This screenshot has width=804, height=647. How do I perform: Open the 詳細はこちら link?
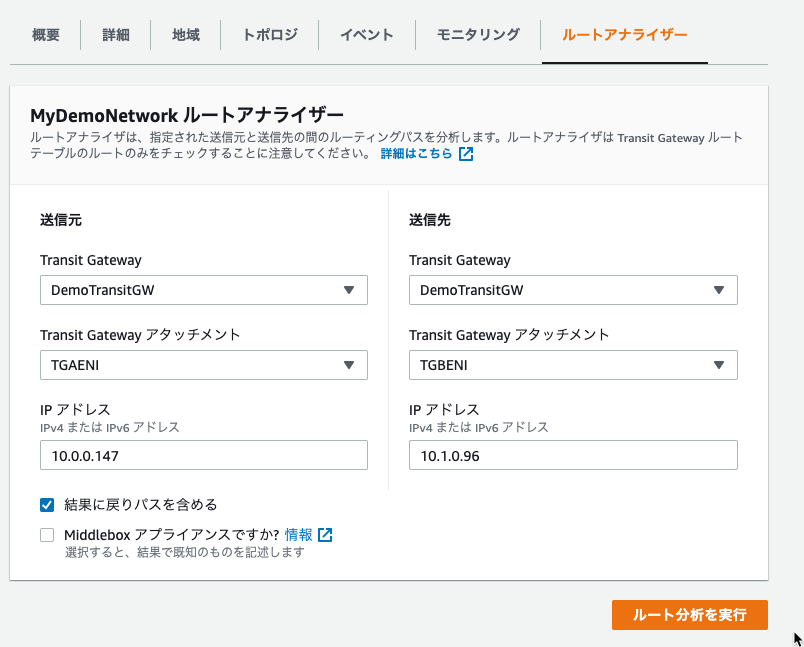(416, 153)
